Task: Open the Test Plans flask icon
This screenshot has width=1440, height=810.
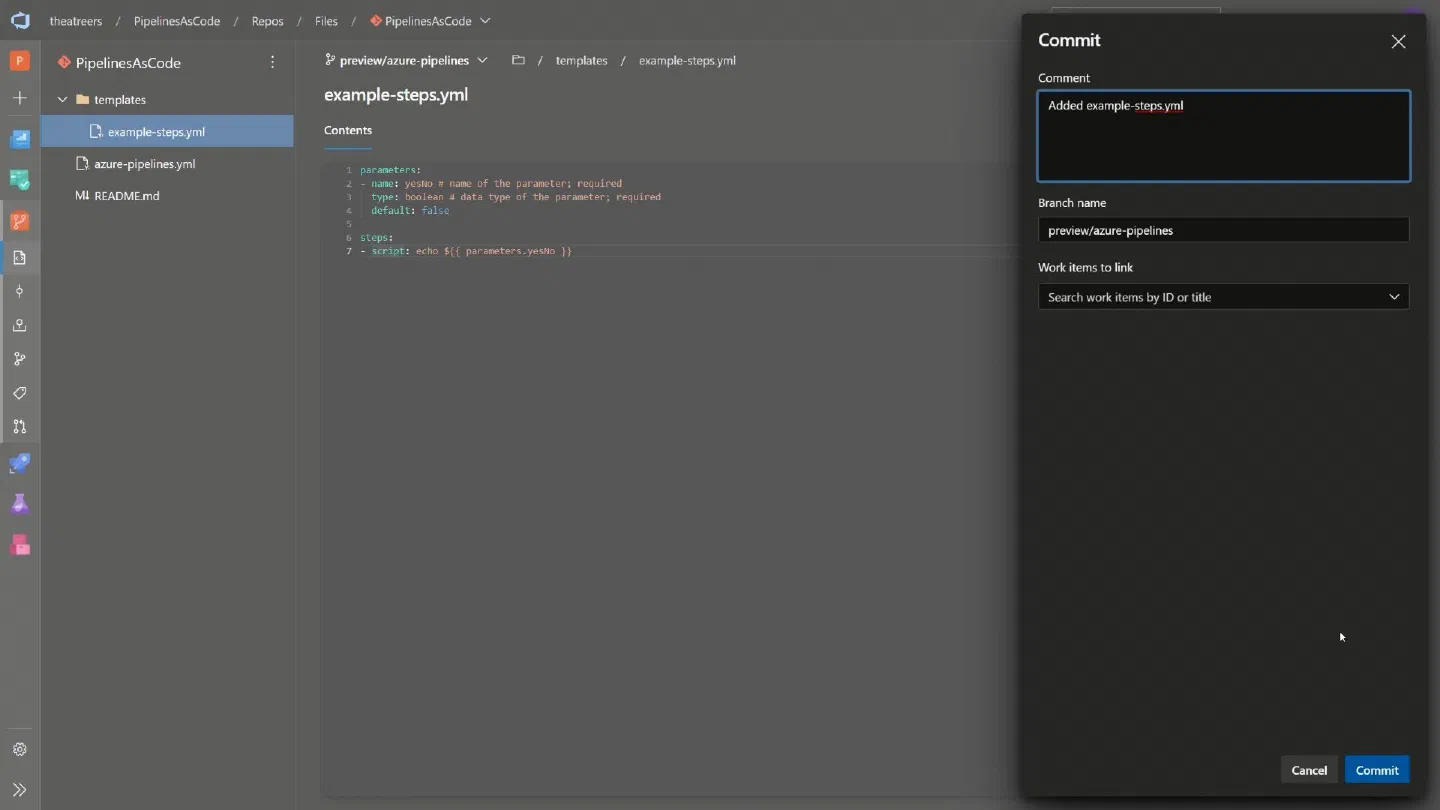Action: pyautogui.click(x=19, y=504)
